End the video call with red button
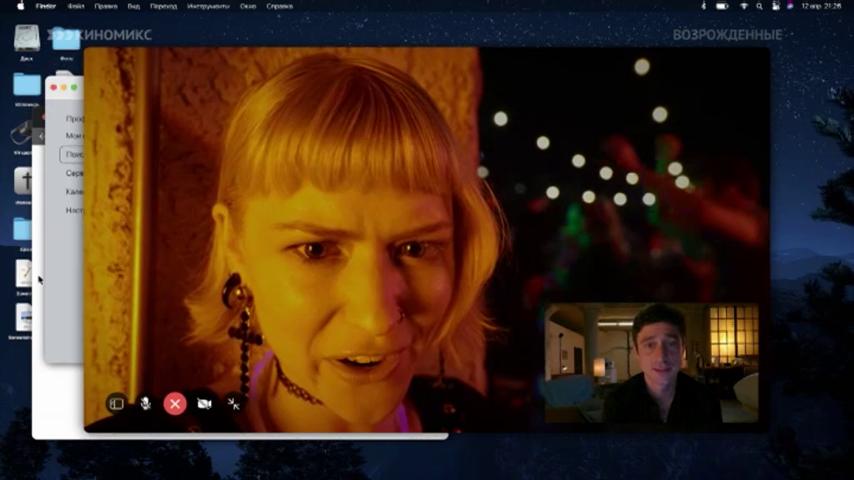 (175, 404)
